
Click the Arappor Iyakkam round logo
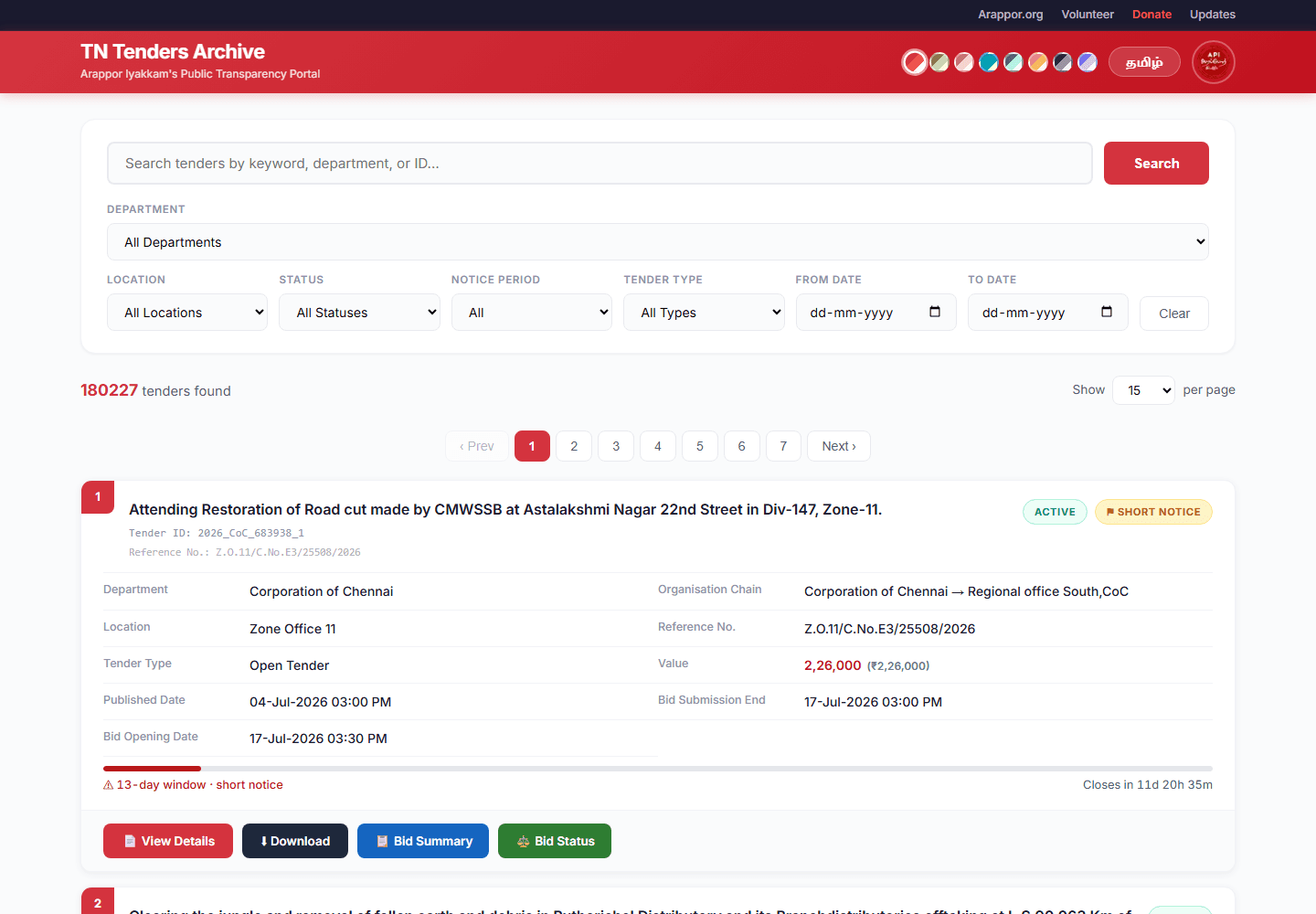tap(1214, 62)
